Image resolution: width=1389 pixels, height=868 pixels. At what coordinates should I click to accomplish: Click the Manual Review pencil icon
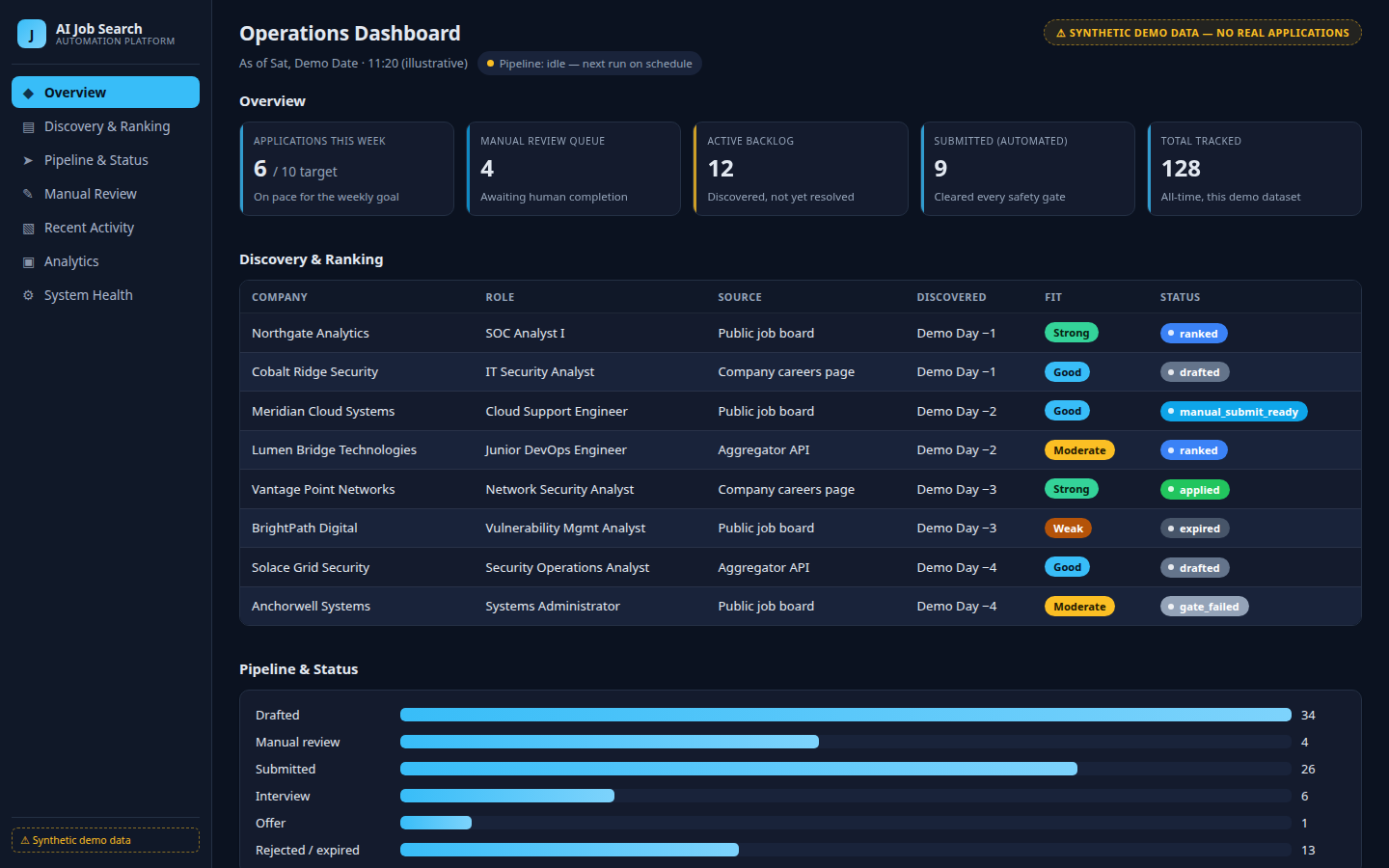pyautogui.click(x=28, y=195)
